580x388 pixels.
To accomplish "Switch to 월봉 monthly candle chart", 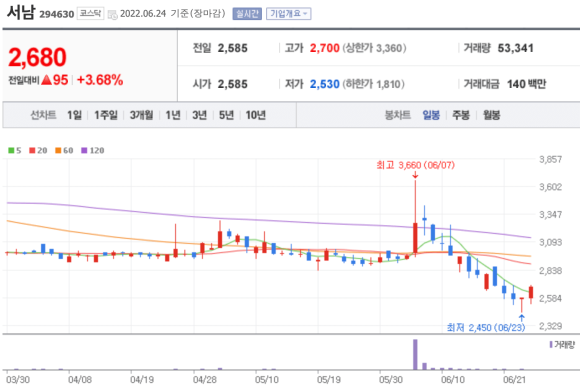I will pyautogui.click(x=492, y=115).
